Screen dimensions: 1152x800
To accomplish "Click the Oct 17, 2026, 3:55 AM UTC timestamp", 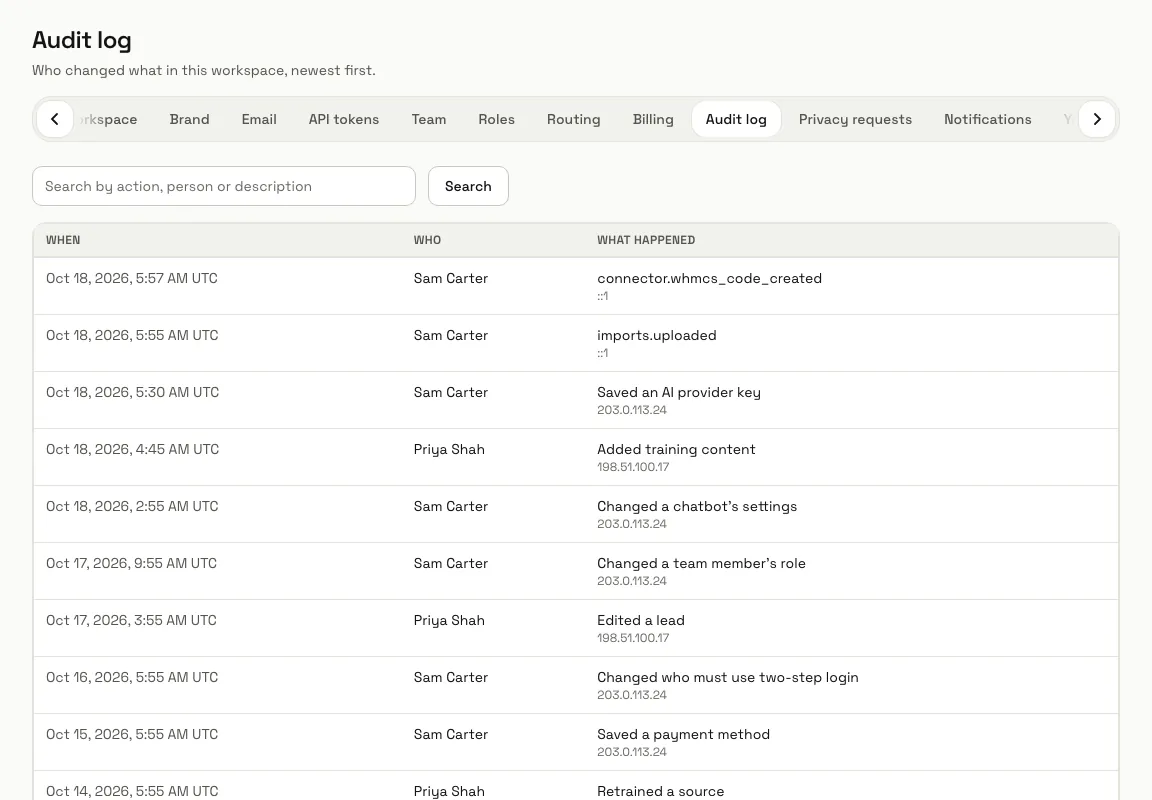I will (x=131, y=621).
